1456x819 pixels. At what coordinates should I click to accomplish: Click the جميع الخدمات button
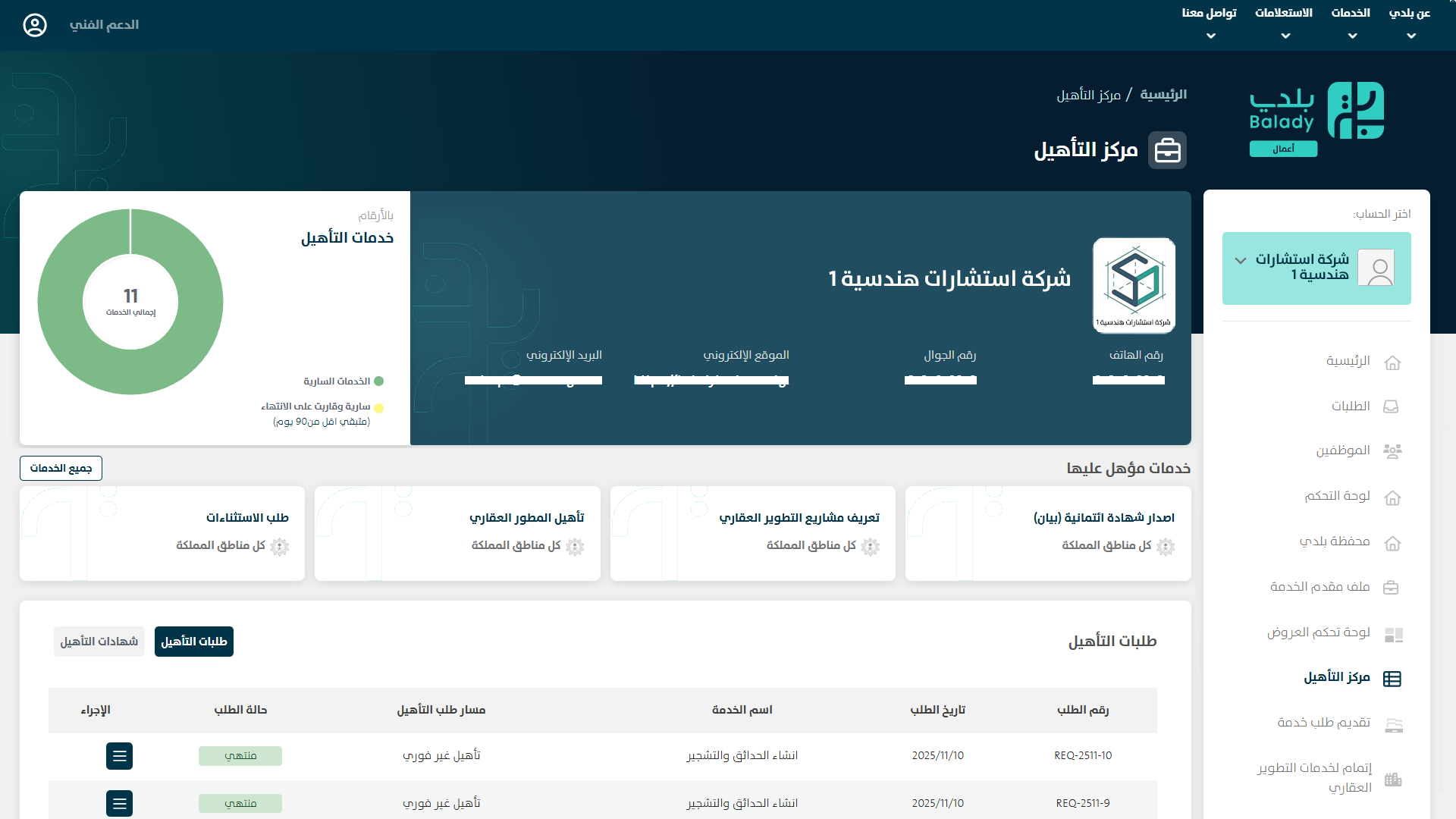point(61,469)
